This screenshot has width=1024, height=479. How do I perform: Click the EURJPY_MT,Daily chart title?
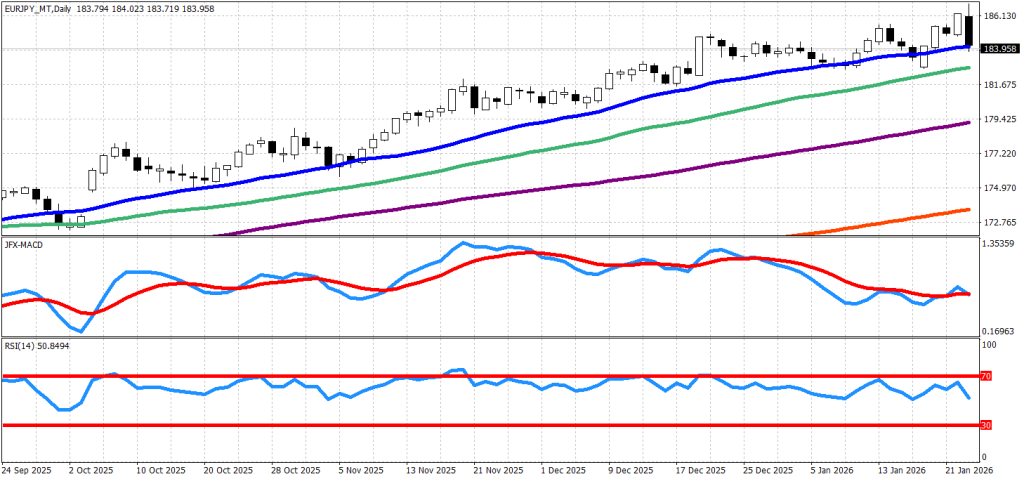[38, 8]
